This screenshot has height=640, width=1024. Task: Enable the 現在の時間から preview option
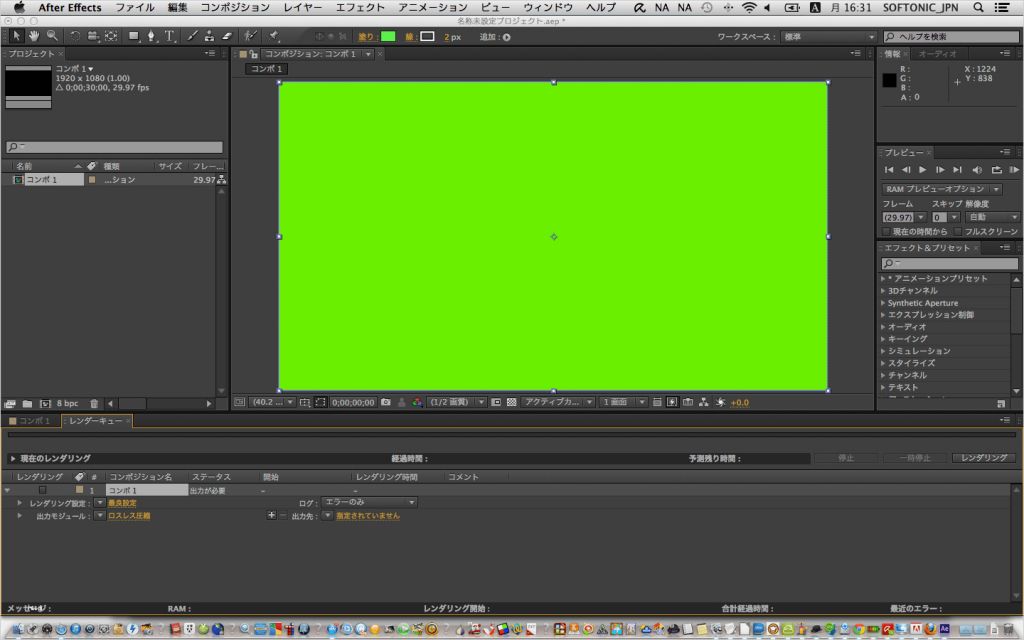pos(886,230)
